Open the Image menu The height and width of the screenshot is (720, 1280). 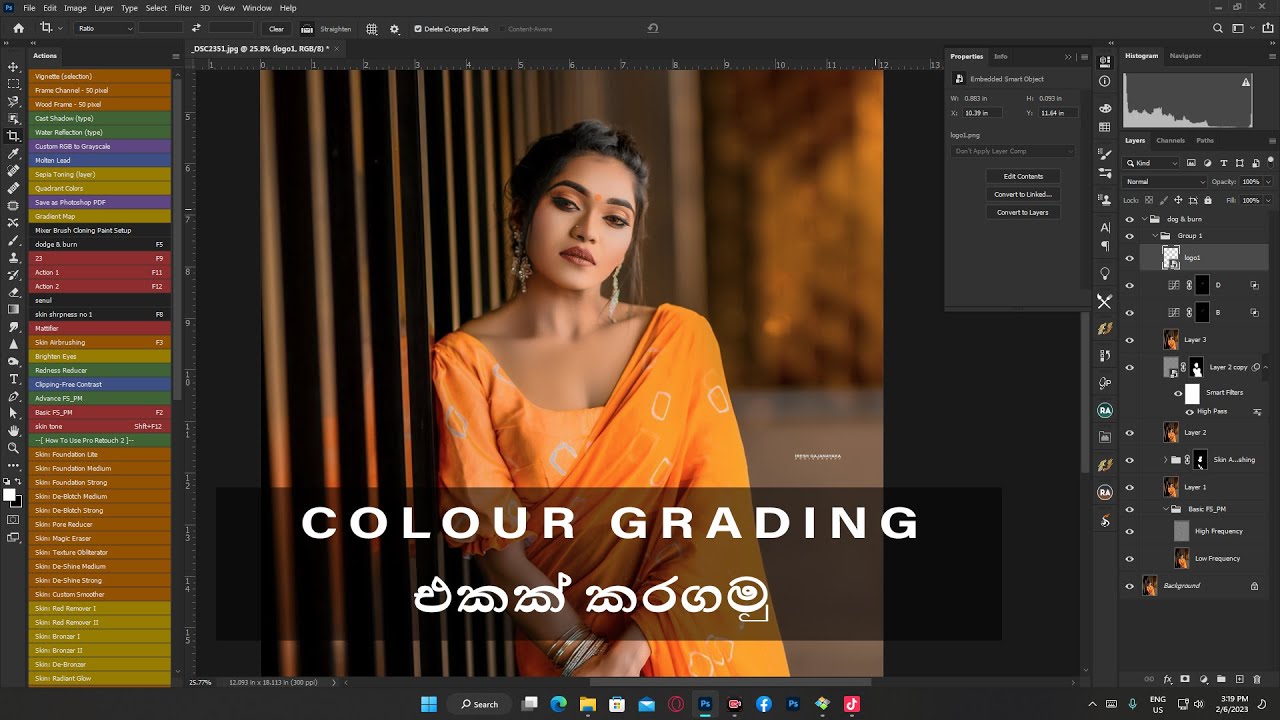pos(75,8)
